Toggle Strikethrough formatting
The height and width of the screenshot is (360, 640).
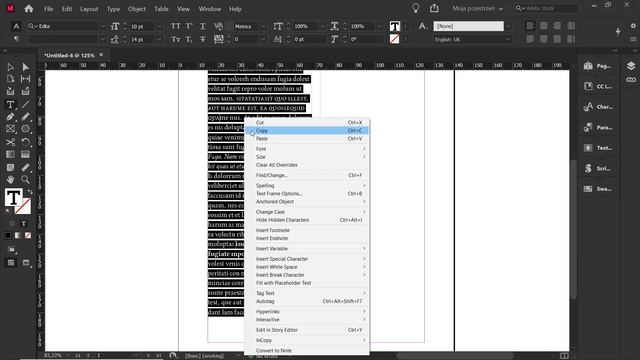point(202,39)
